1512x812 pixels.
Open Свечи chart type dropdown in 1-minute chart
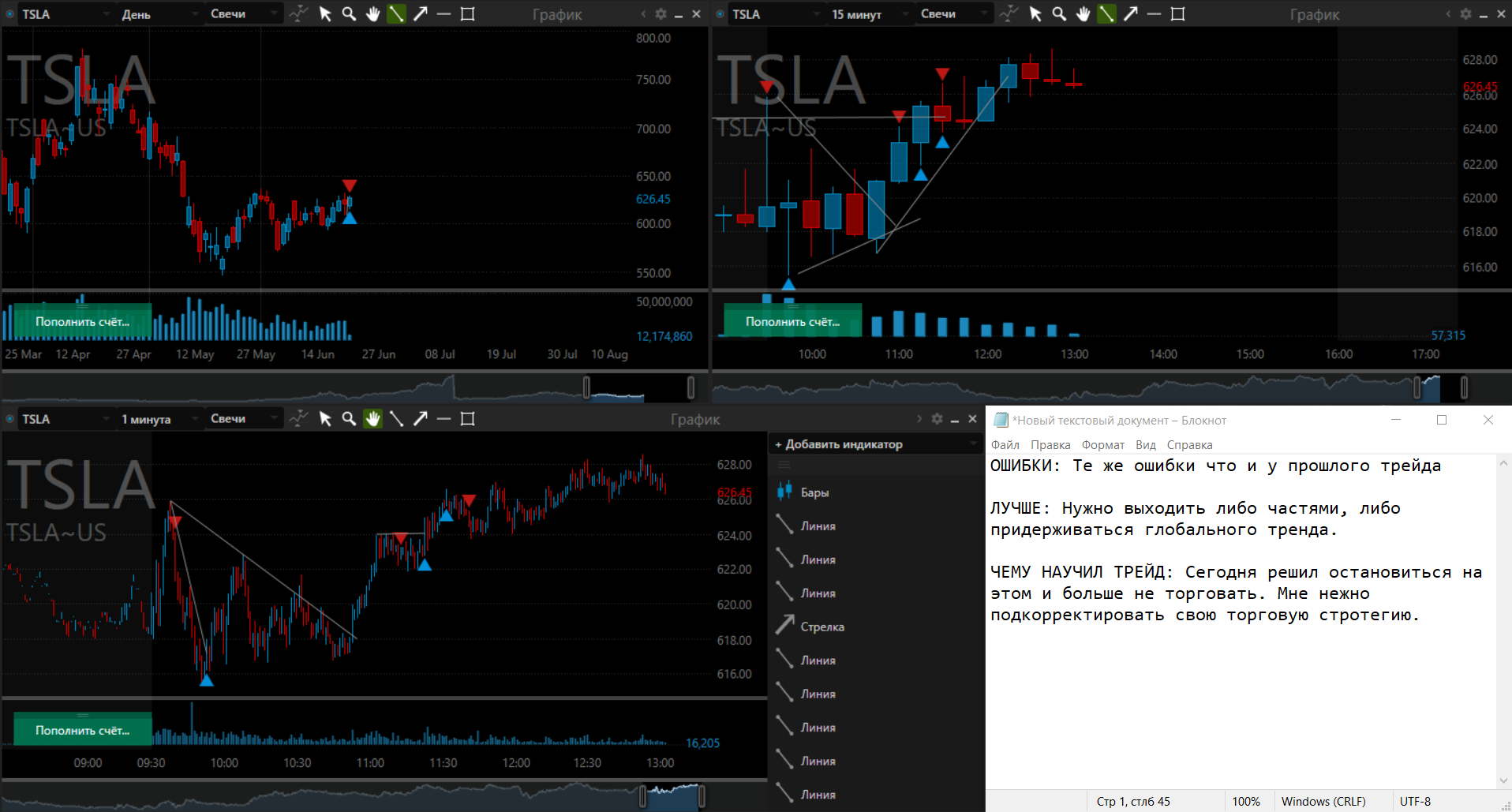coord(244,418)
